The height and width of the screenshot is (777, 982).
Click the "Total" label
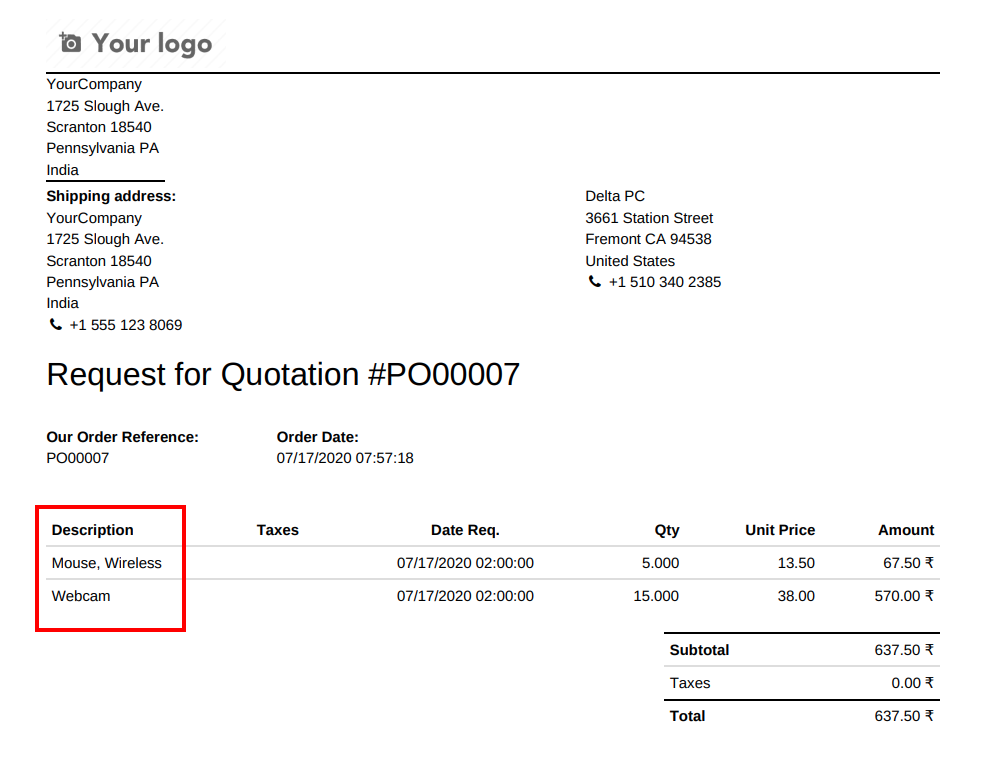(688, 716)
